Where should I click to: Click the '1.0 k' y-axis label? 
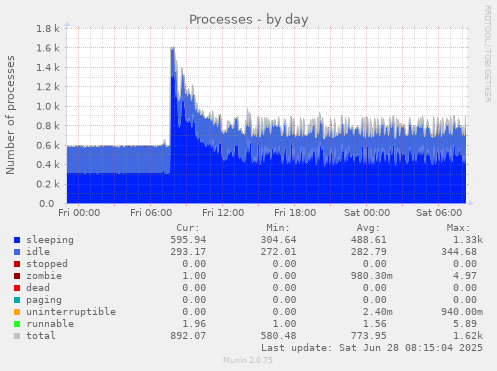(x=48, y=107)
